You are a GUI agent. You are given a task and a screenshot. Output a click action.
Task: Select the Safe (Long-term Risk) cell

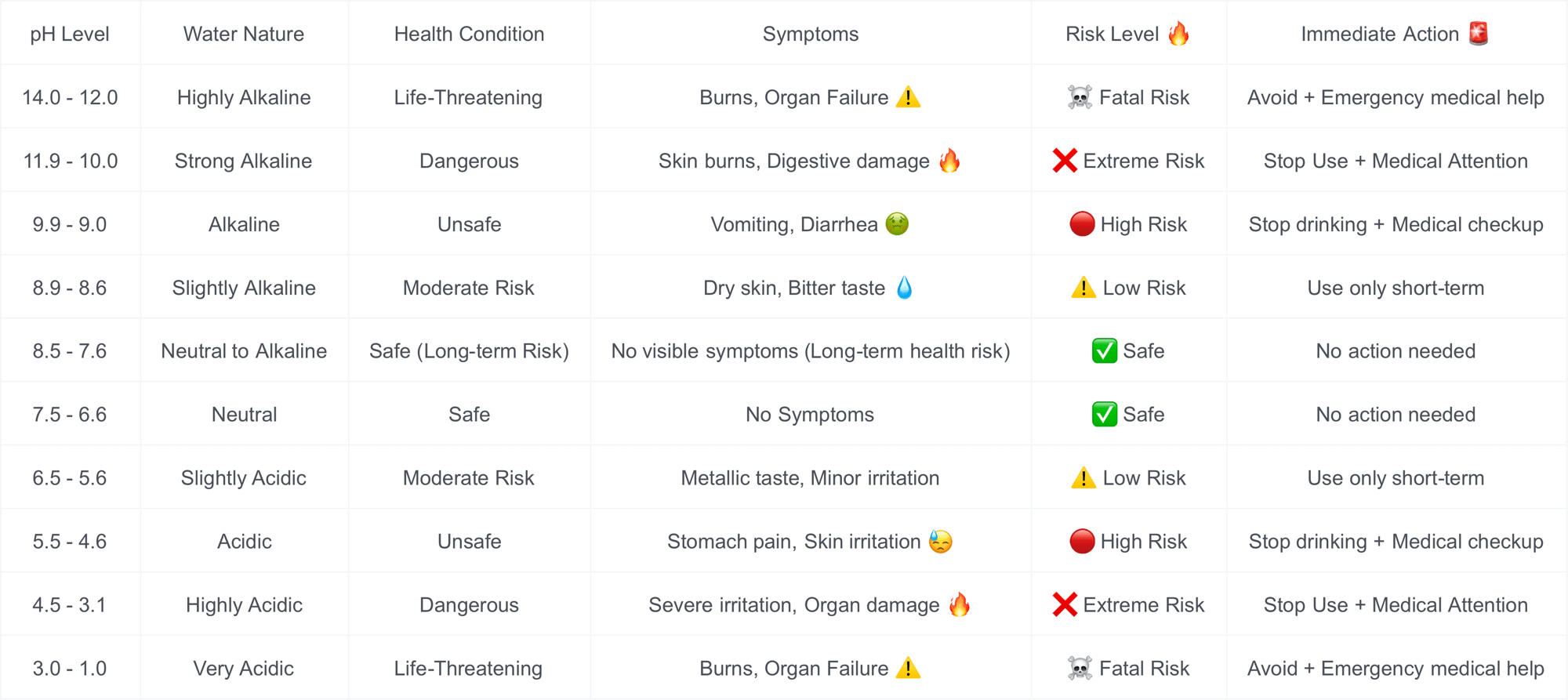469,351
